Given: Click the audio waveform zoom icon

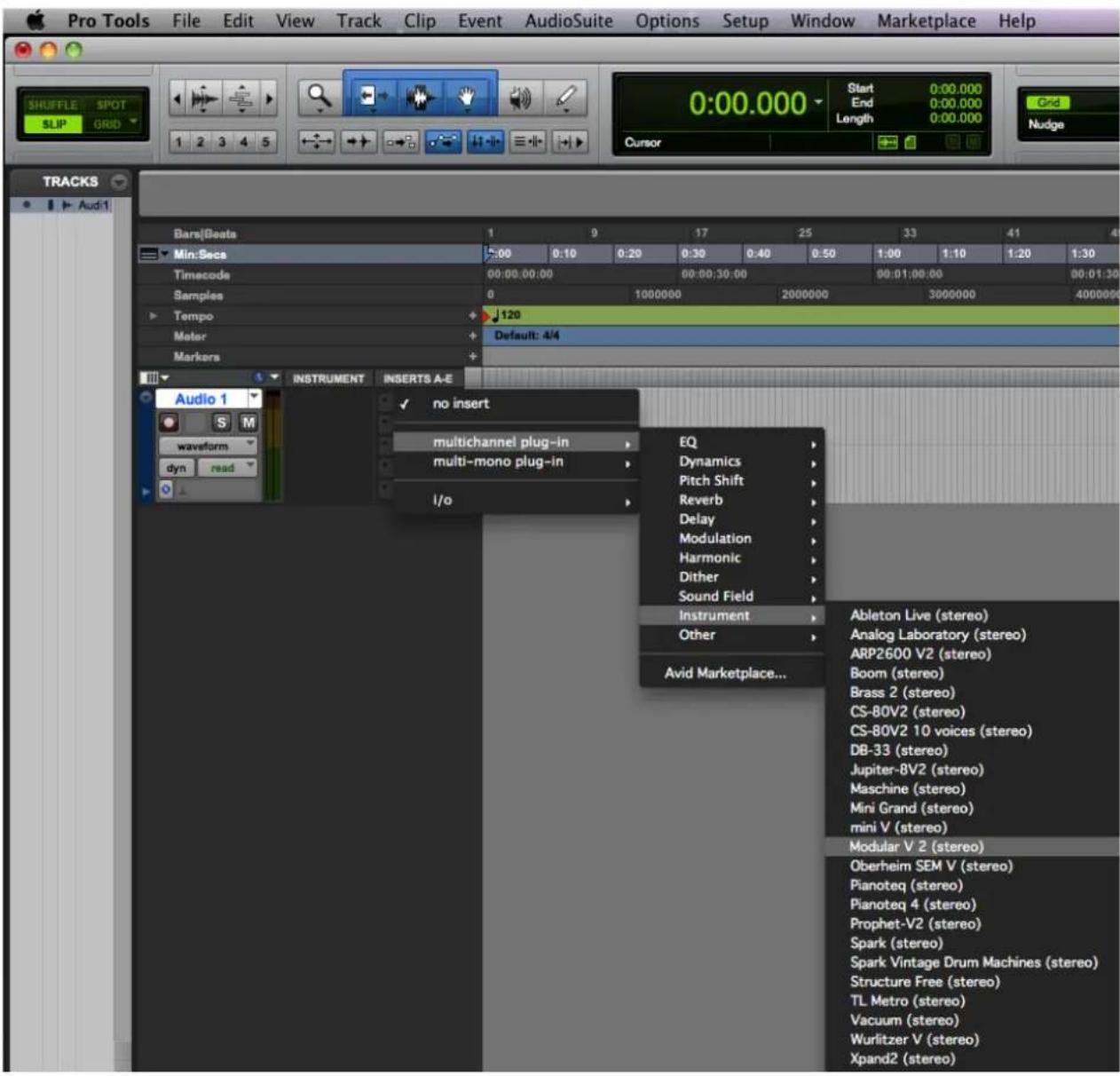Looking at the screenshot, I should point(204,99).
